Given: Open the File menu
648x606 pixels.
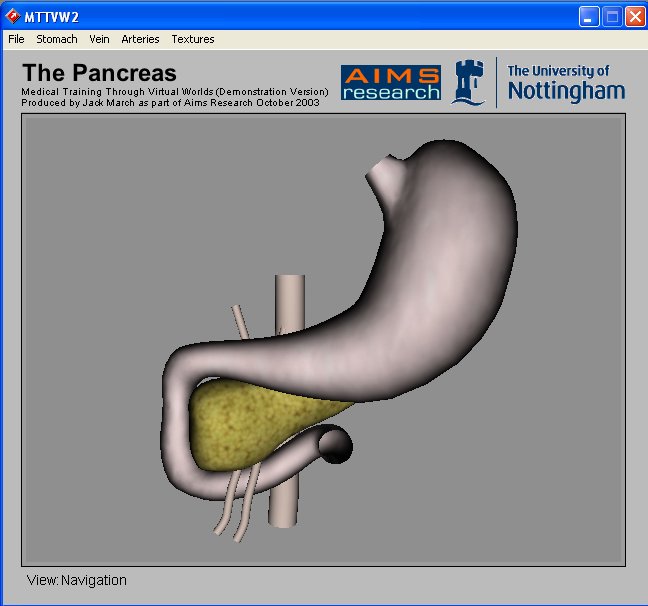Looking at the screenshot, I should [16, 39].
